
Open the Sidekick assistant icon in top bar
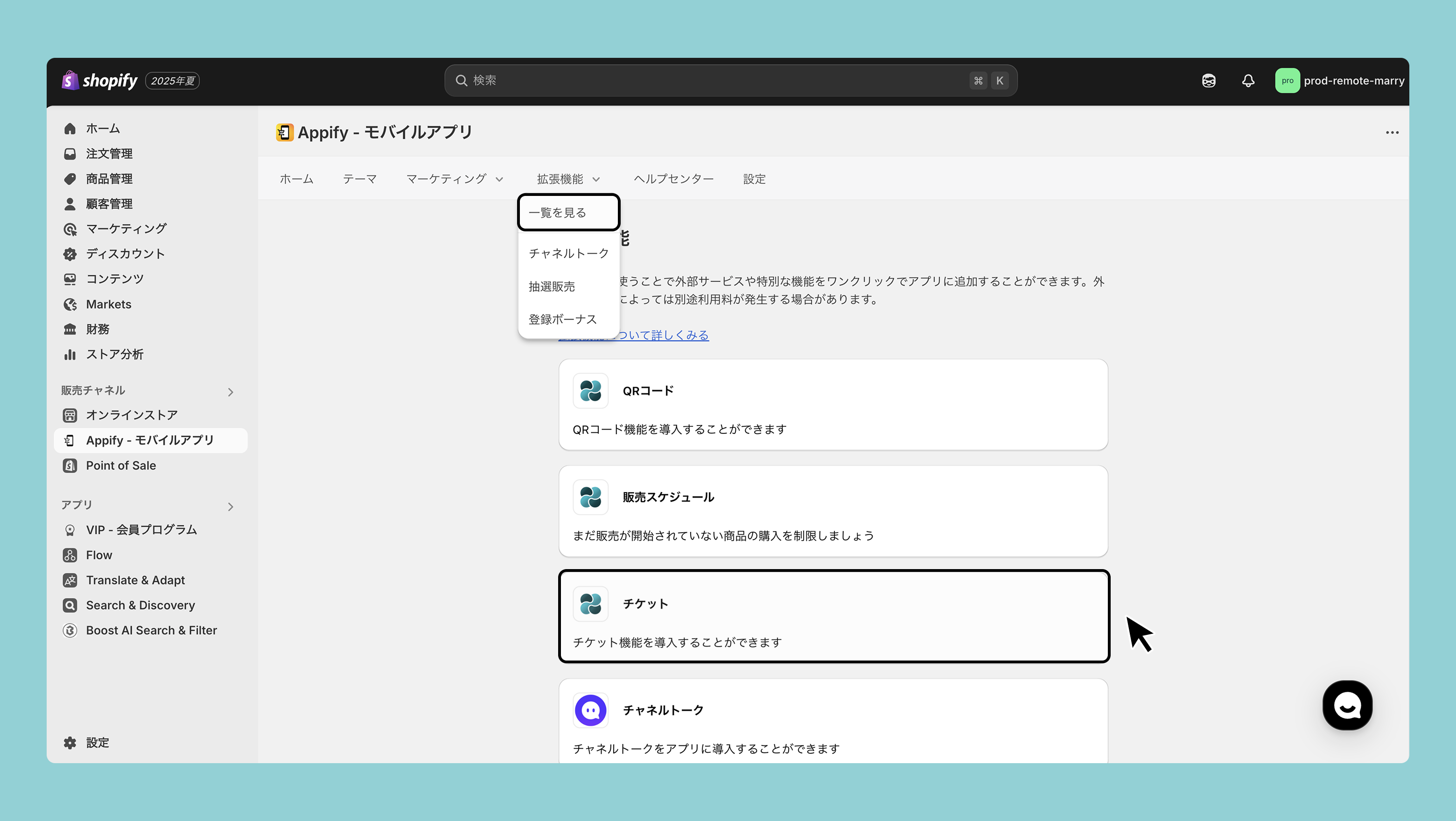(x=1209, y=81)
